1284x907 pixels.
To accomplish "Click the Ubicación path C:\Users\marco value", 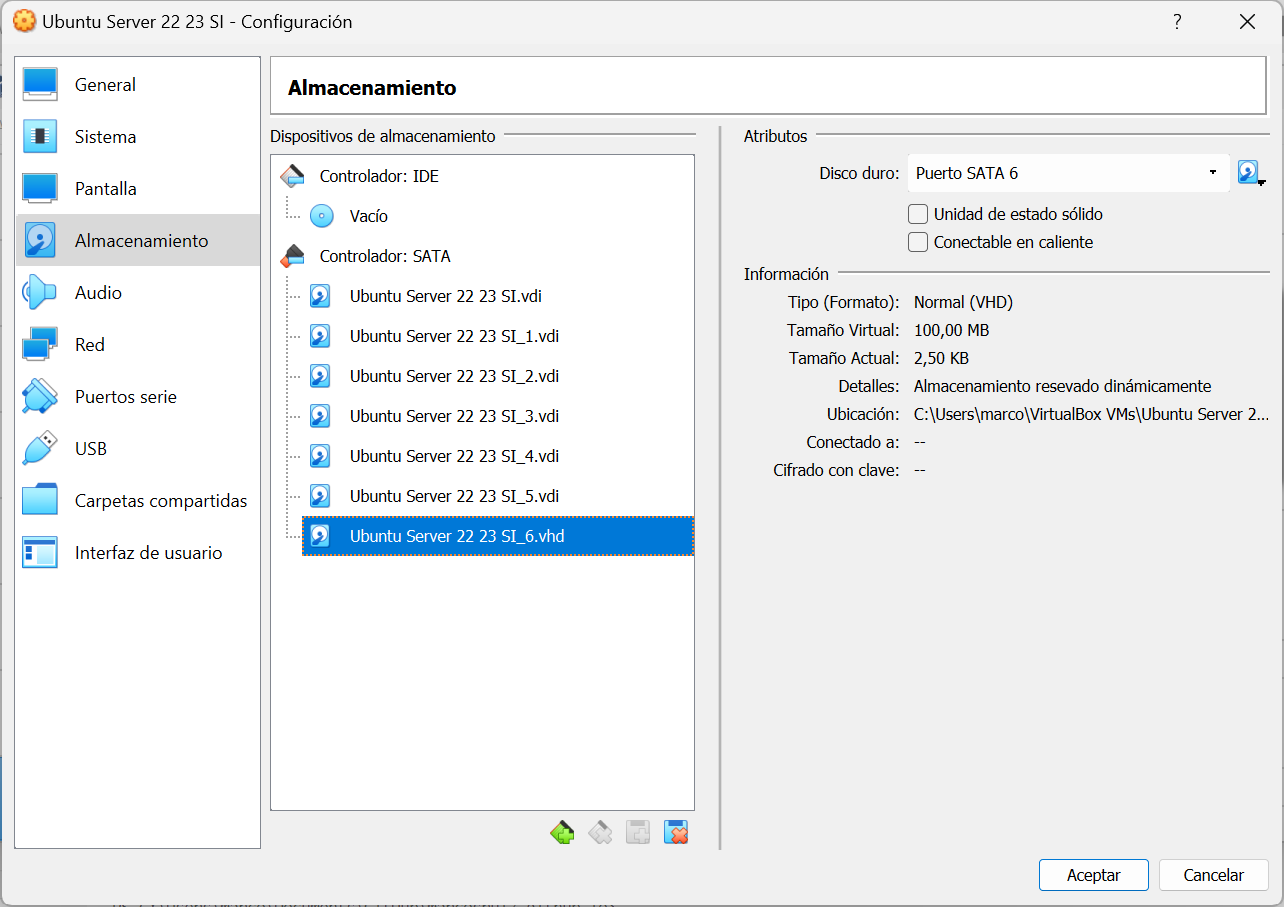I will pos(1091,414).
